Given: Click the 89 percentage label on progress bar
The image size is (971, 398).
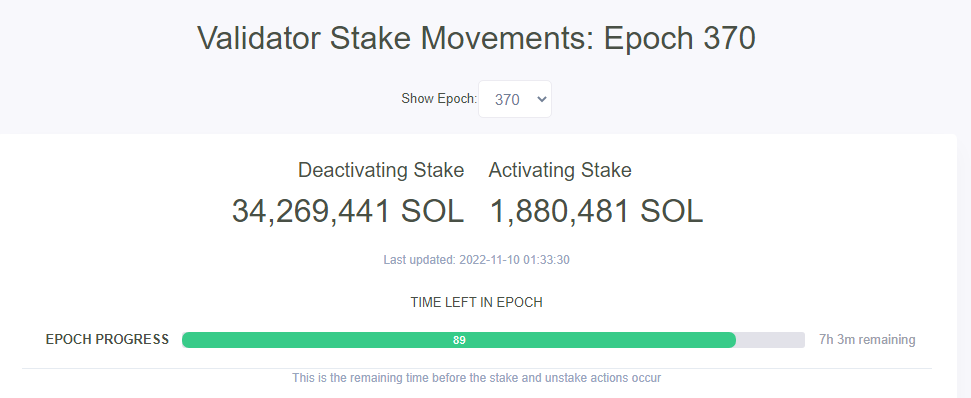Looking at the screenshot, I should coord(459,340).
